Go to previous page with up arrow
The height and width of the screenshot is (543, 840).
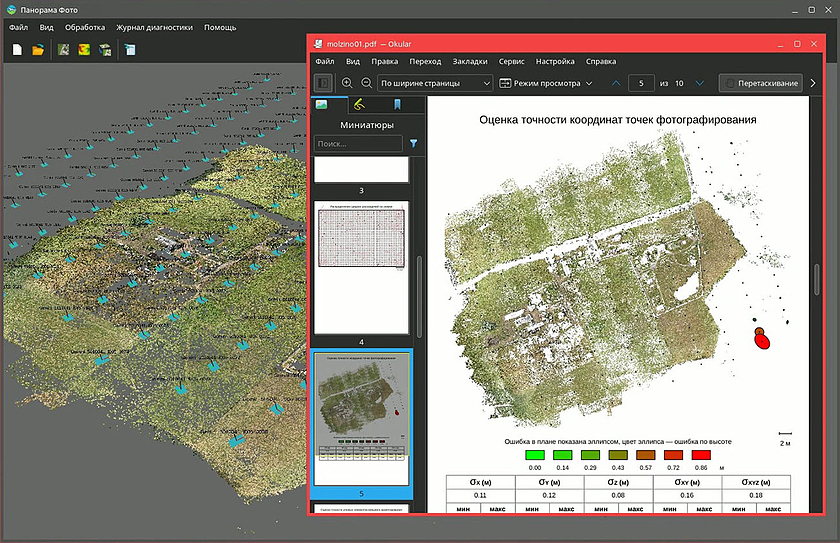615,83
